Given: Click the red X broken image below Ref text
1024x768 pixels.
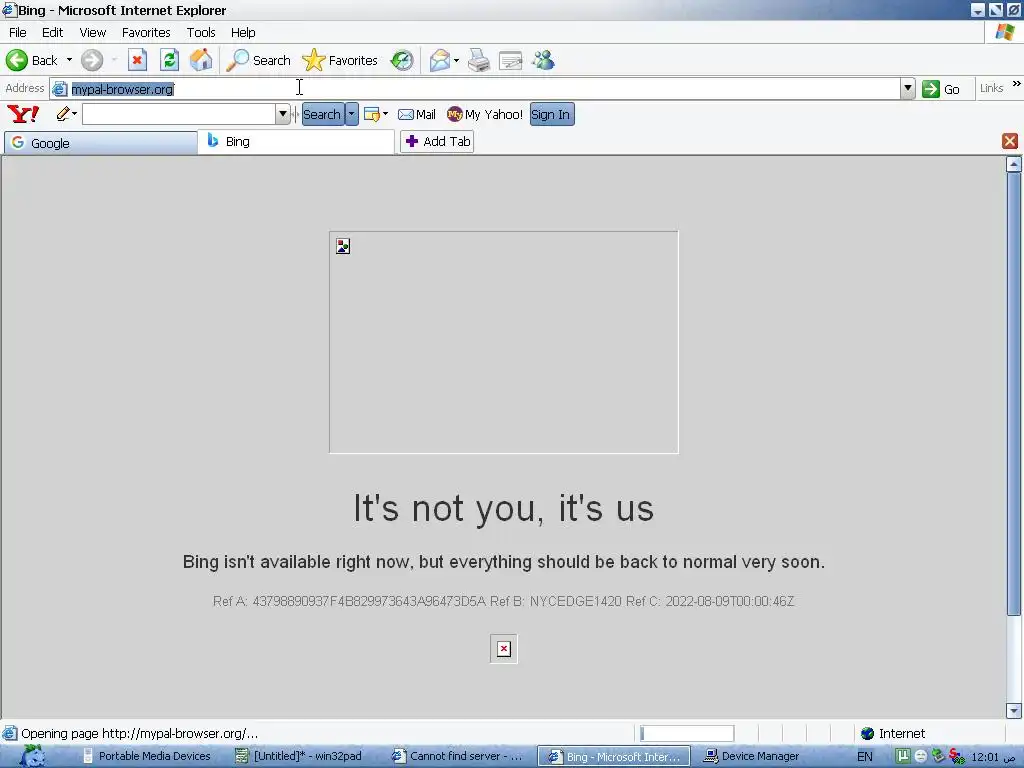Looking at the screenshot, I should 504,648.
